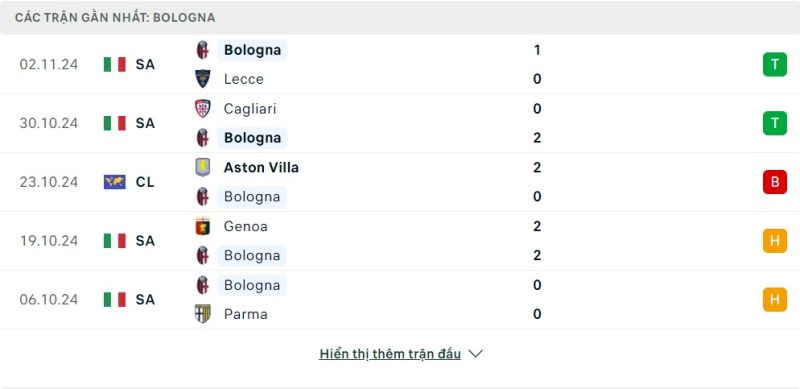Click the Italy flag for 02.11.24 match
The height and width of the screenshot is (389, 800).
coord(115,64)
